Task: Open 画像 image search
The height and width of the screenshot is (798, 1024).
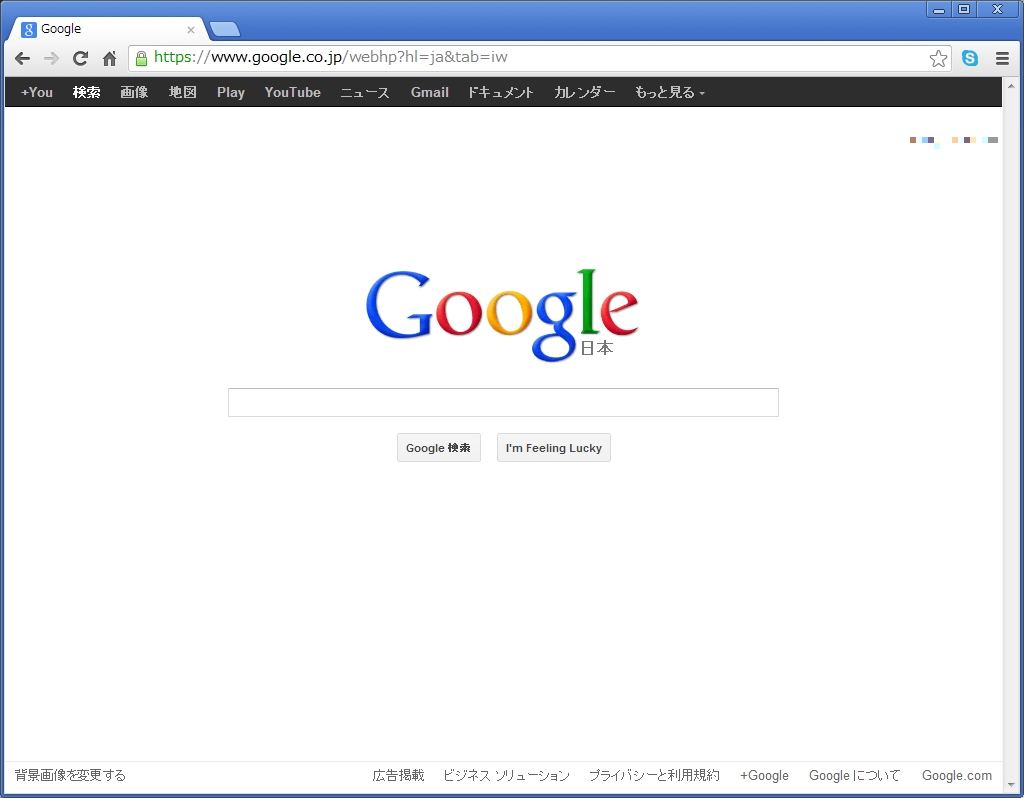Action: (x=134, y=92)
